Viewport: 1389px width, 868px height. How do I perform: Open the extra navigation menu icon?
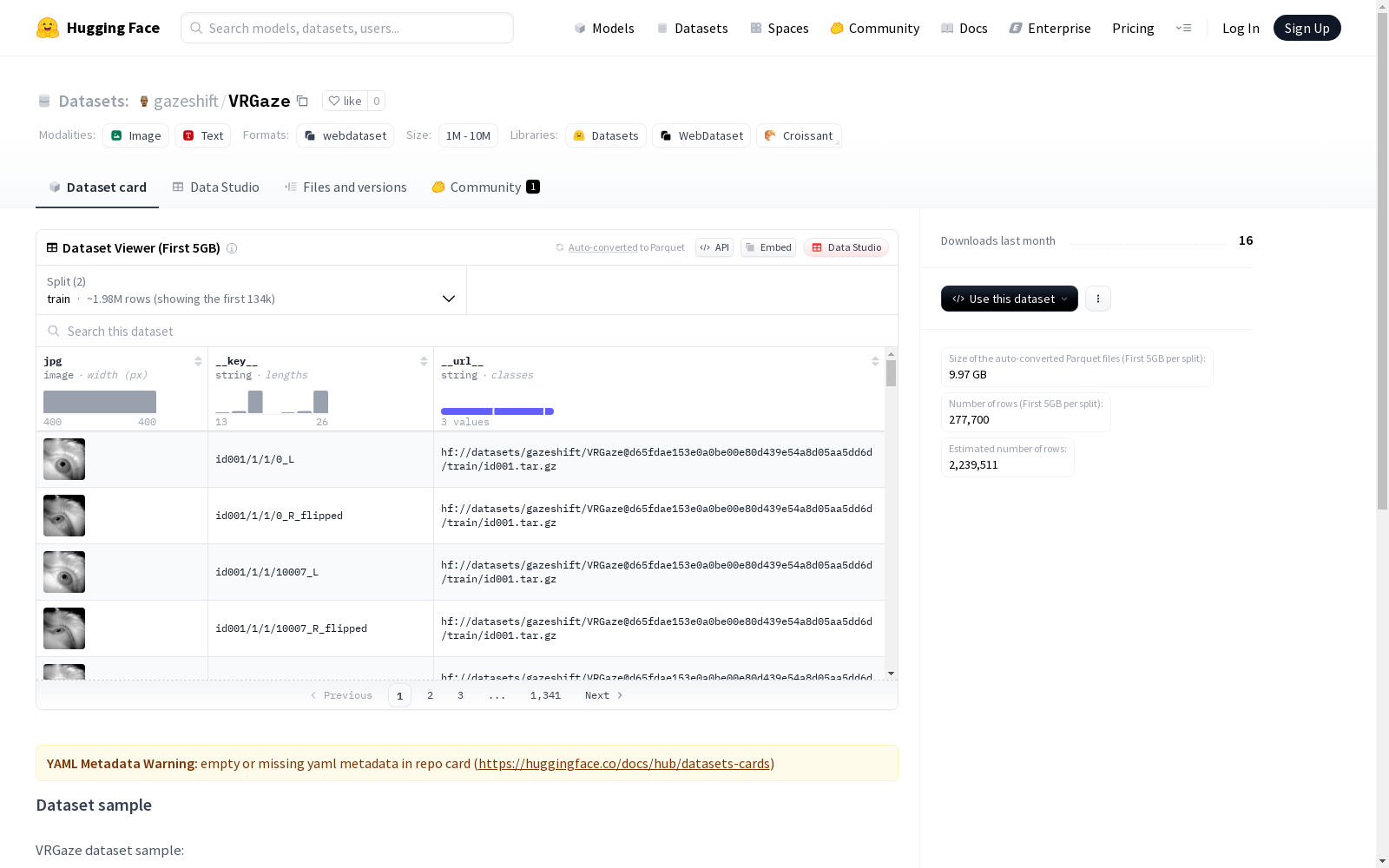coord(1183,28)
